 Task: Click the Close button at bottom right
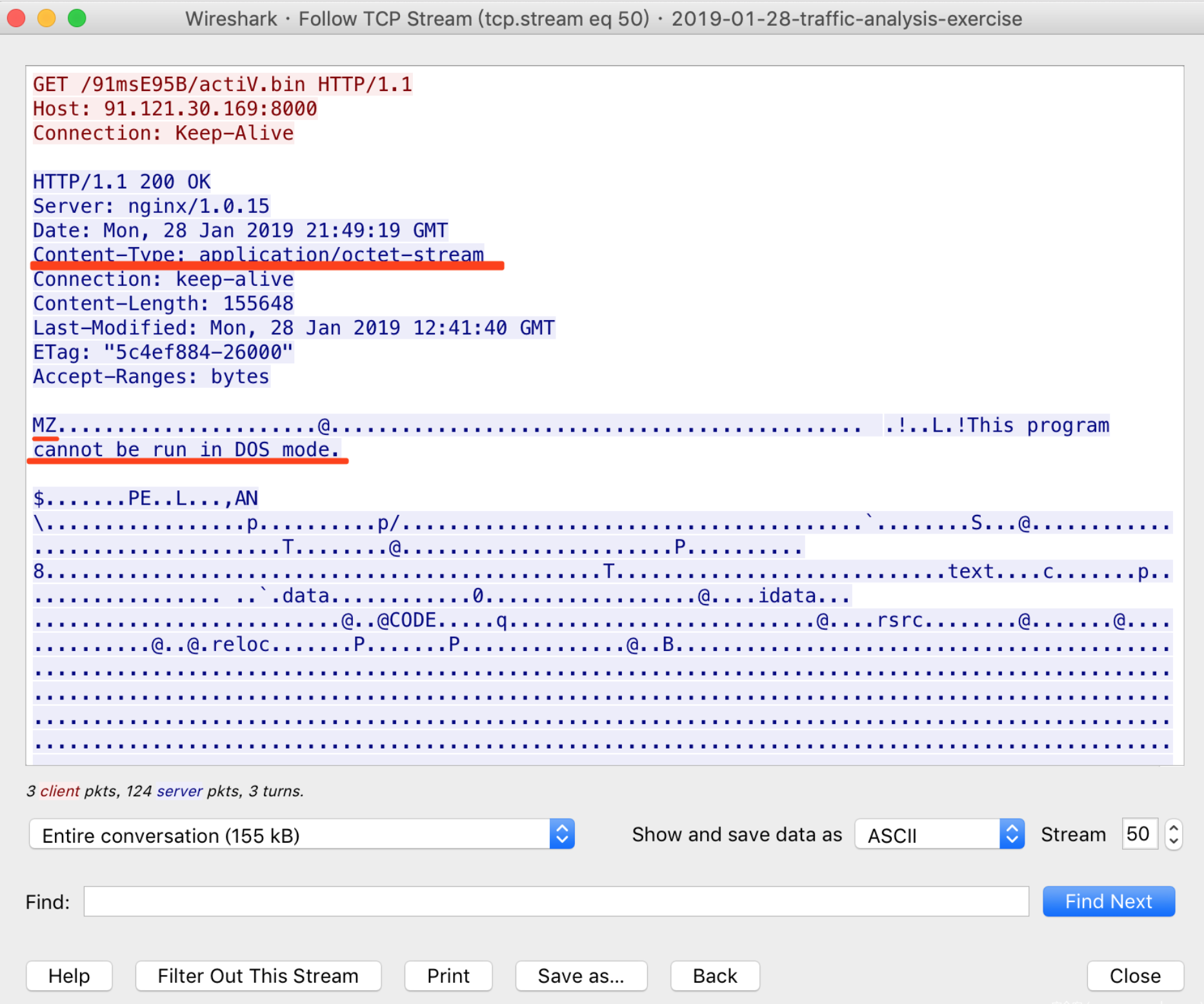point(1134,976)
